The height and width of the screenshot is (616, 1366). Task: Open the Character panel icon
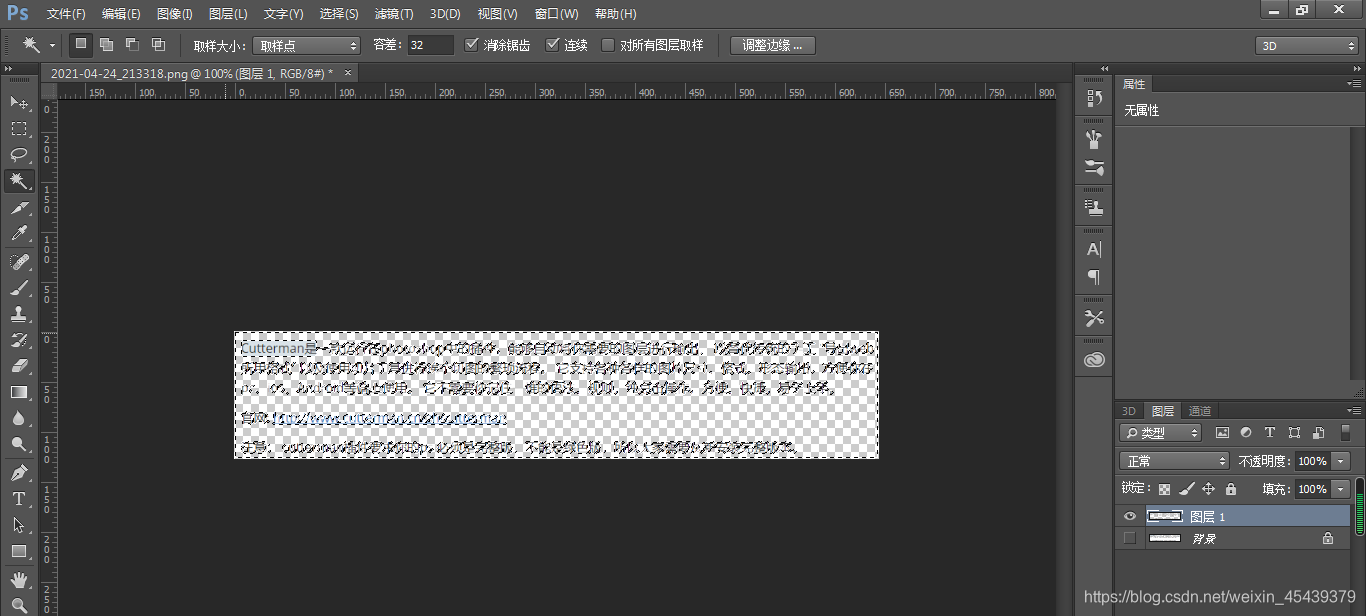click(1094, 249)
